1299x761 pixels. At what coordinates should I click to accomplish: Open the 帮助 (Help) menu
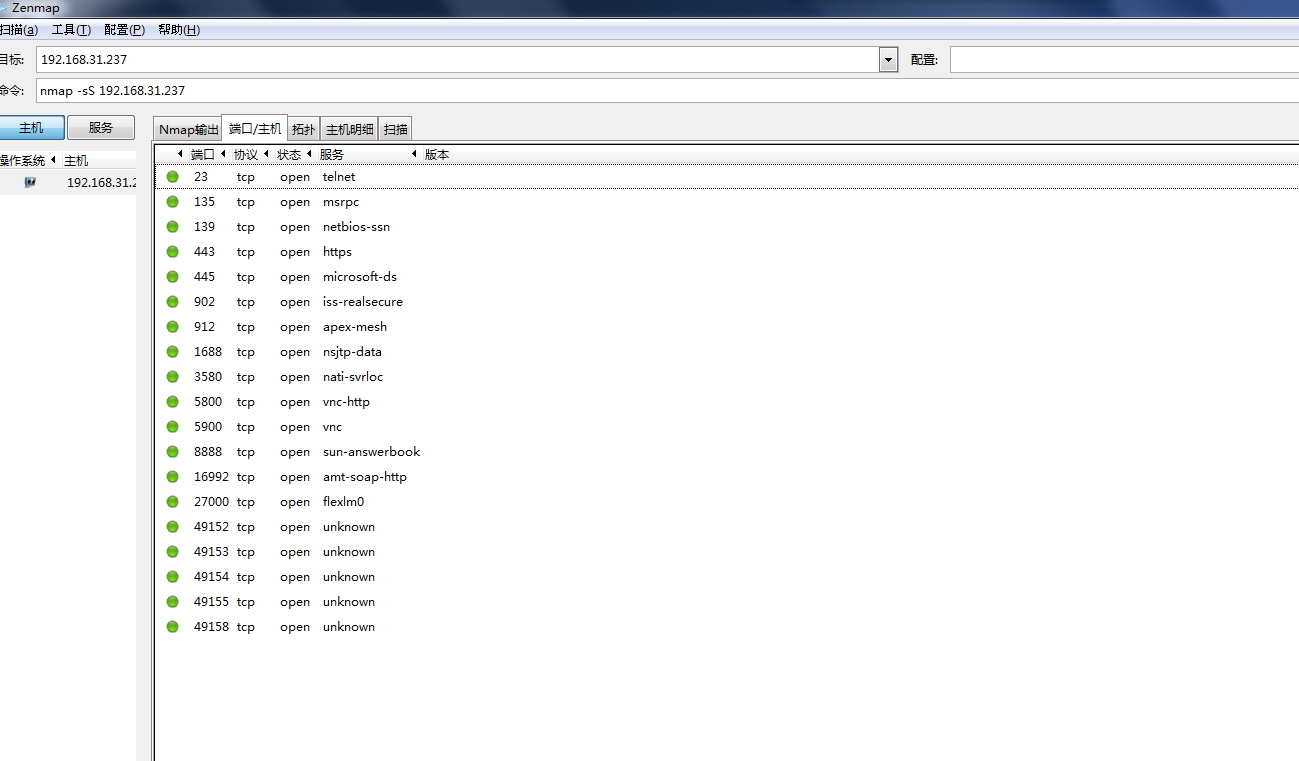tap(179, 30)
